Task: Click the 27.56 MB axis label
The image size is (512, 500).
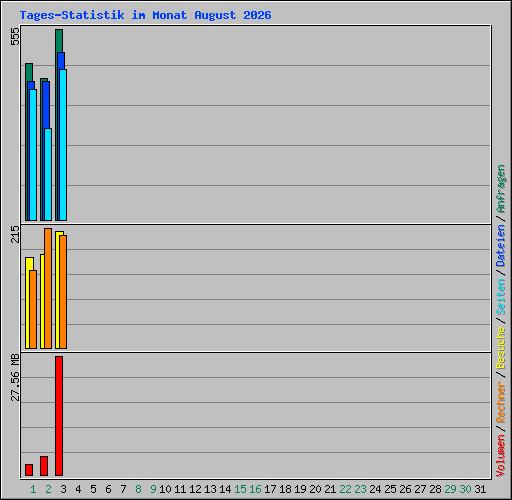Action: pos(15,377)
